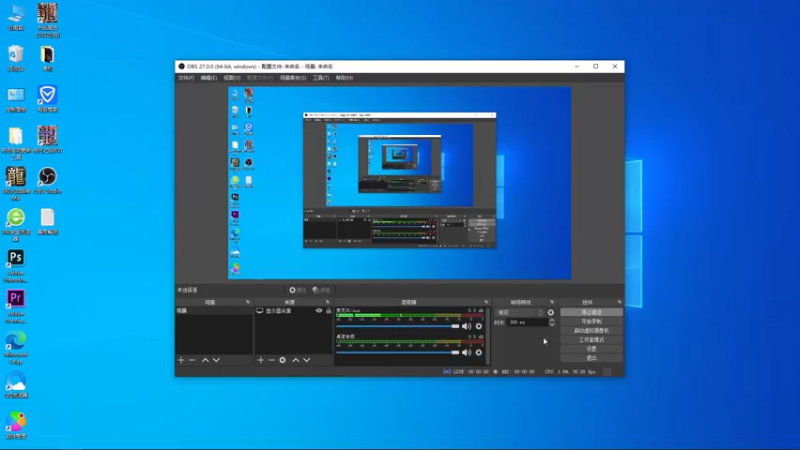This screenshot has height=450, width=800.
Task: Open the transition type dropdown (渐变)
Action: (520, 312)
